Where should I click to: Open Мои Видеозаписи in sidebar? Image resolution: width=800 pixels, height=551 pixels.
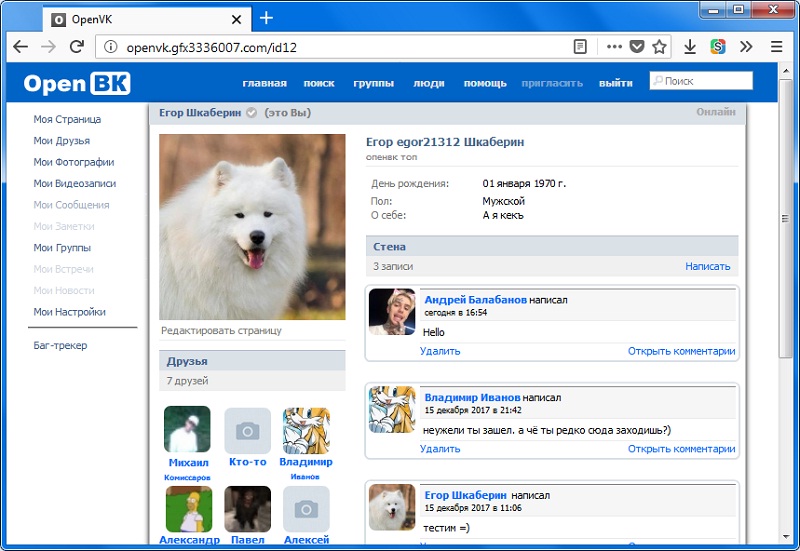pyautogui.click(x=74, y=183)
